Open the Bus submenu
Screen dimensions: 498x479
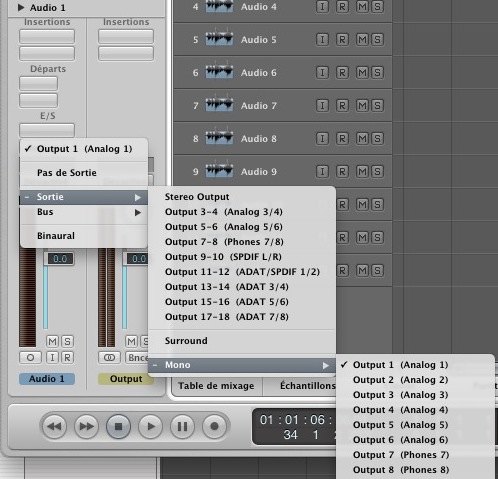click(84, 212)
